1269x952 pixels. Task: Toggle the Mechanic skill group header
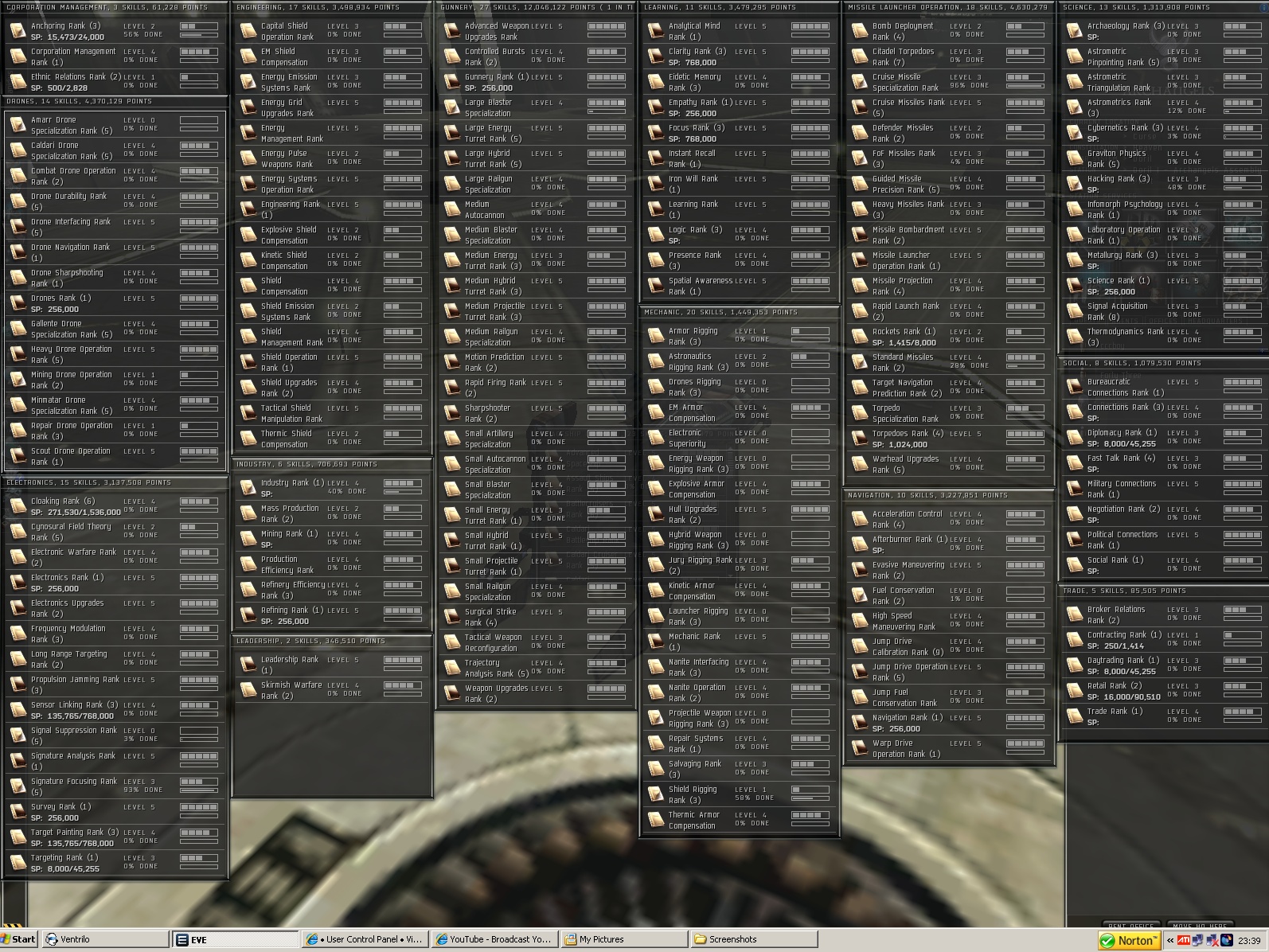point(740,312)
